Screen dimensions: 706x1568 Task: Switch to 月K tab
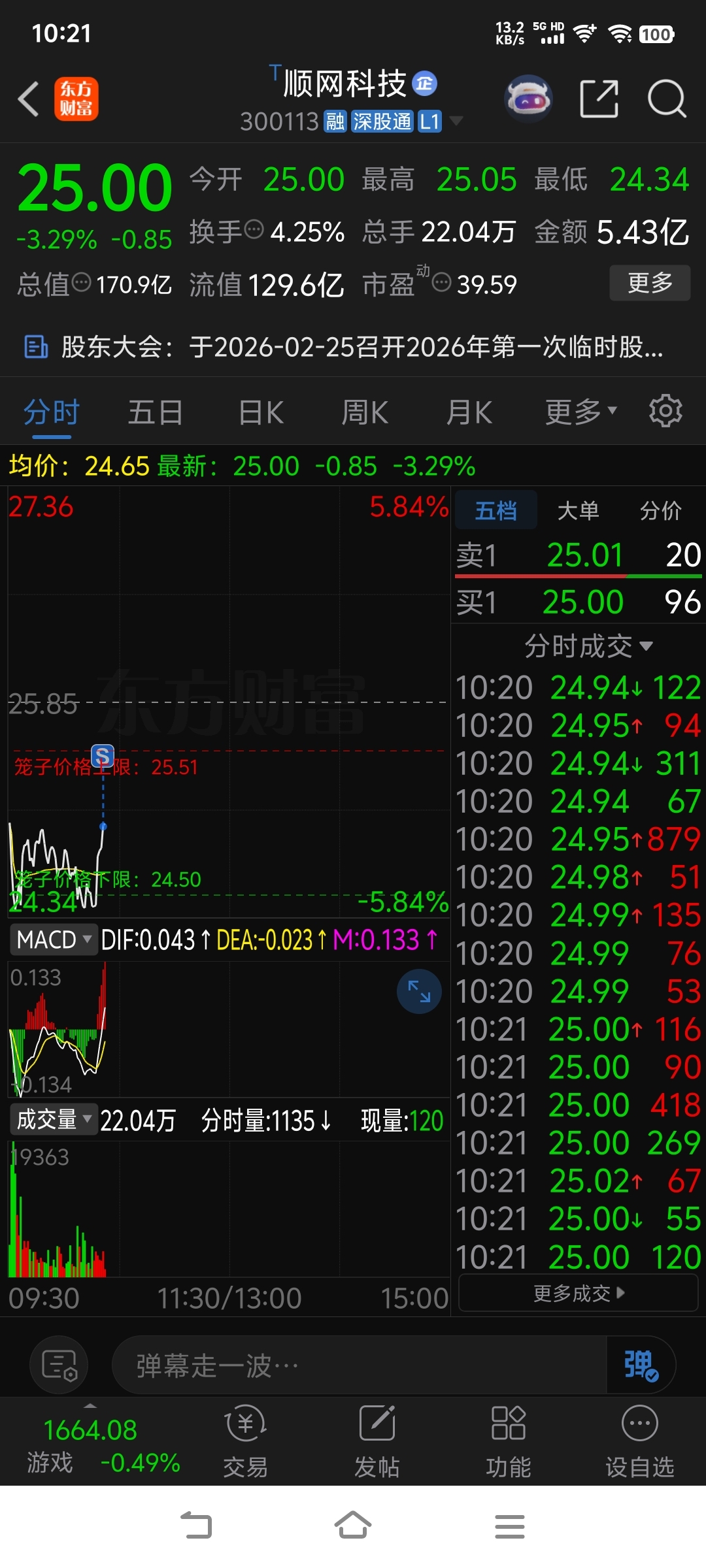pyautogui.click(x=469, y=412)
